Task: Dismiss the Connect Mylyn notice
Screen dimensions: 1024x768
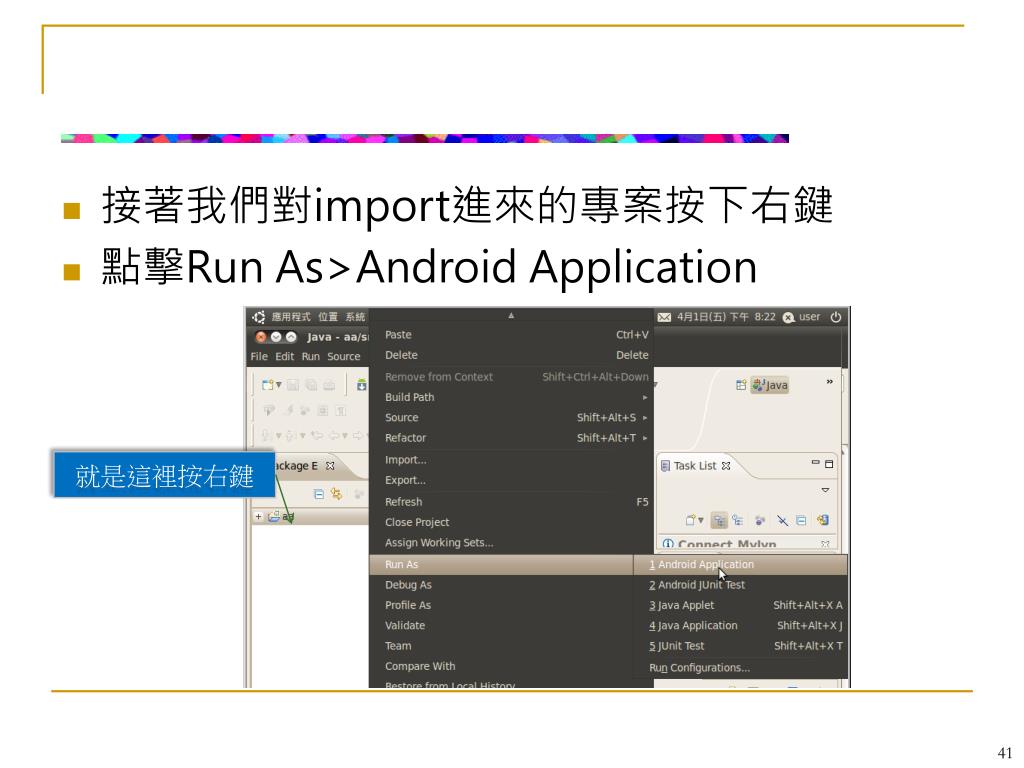Action: pos(825,544)
